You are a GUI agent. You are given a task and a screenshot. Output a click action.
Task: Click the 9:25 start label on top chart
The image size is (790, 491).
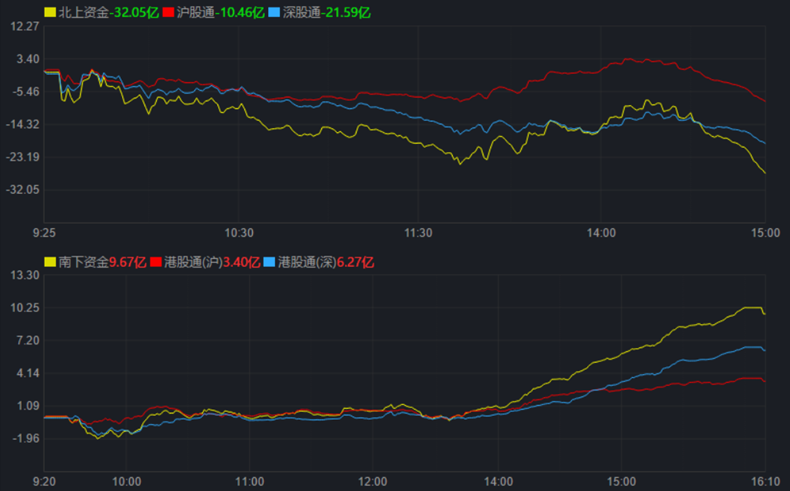[x=44, y=232]
